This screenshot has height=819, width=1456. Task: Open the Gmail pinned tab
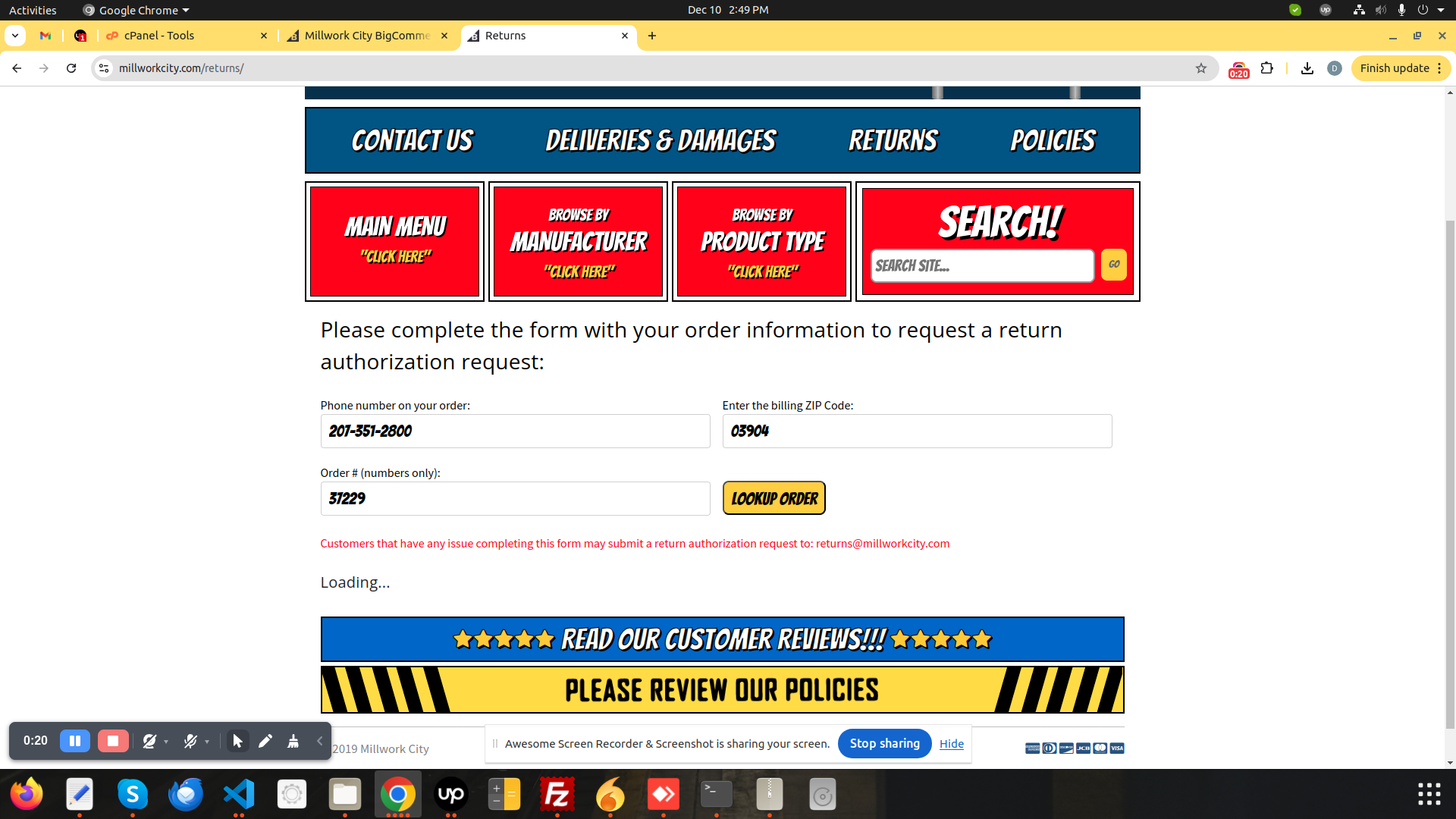coord(45,36)
